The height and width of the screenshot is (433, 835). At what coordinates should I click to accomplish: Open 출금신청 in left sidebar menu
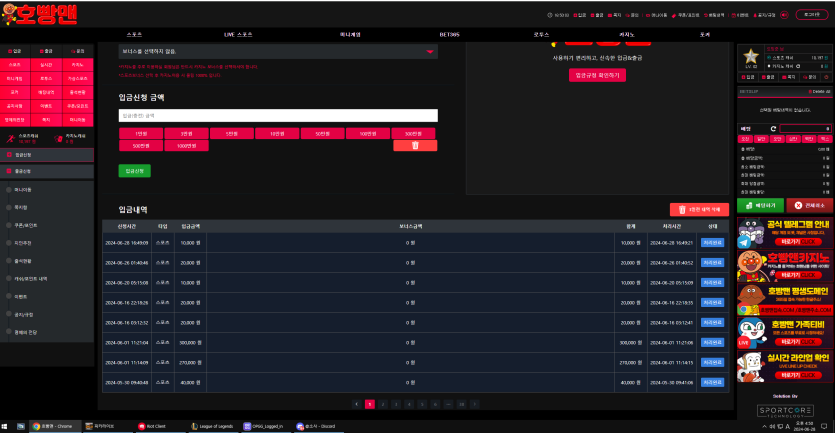coord(24,171)
